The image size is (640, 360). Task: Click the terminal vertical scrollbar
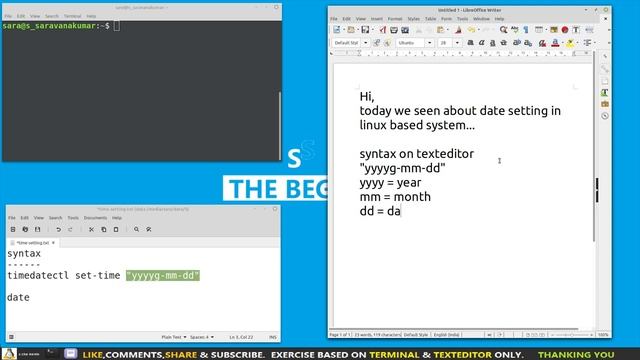tap(280, 126)
